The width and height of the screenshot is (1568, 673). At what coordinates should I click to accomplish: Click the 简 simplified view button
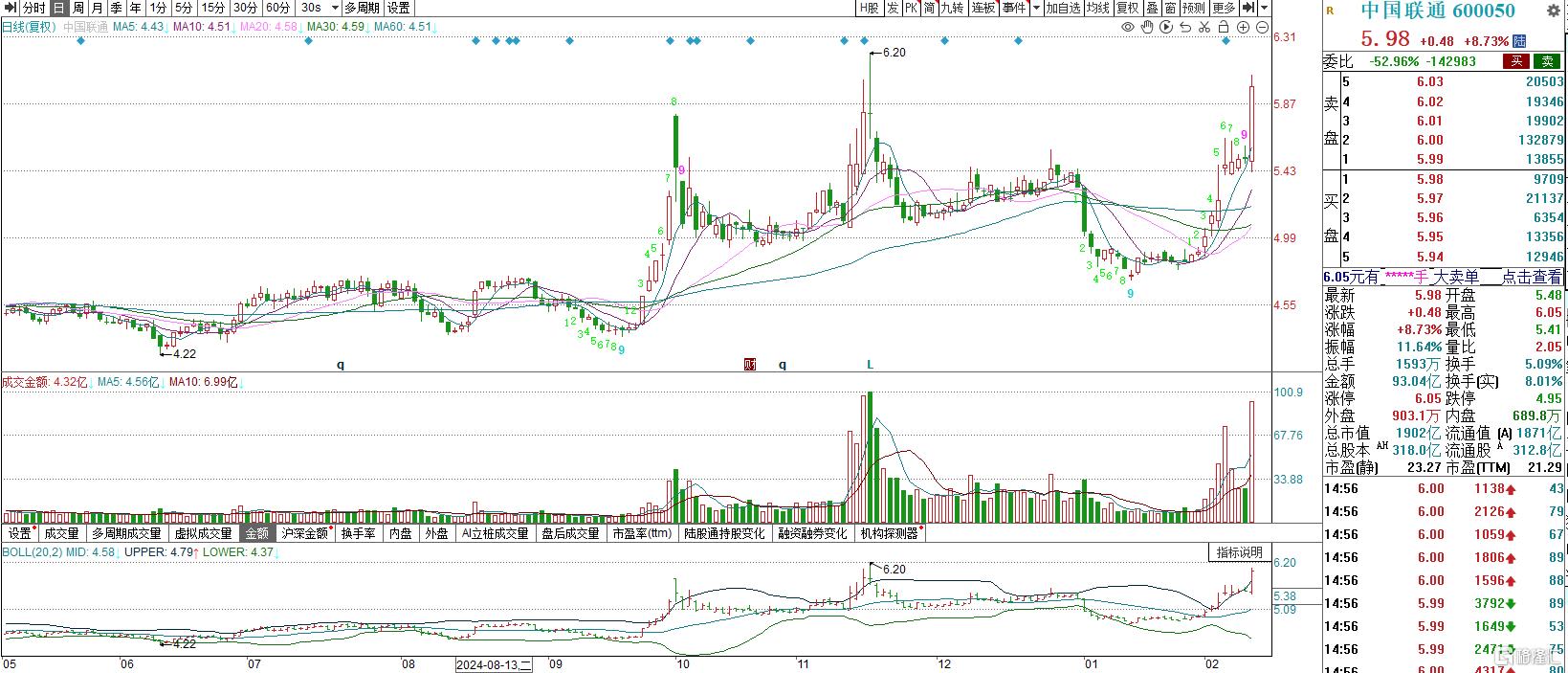(x=929, y=8)
